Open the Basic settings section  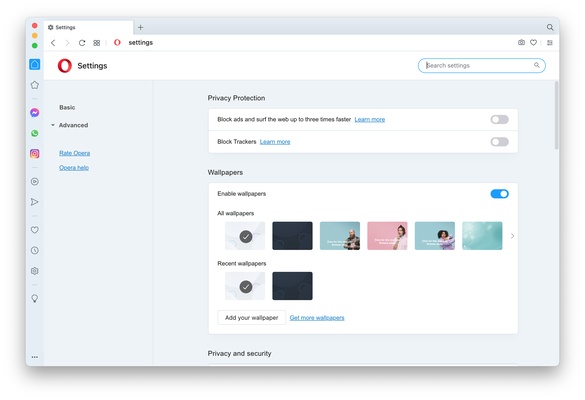(x=67, y=107)
